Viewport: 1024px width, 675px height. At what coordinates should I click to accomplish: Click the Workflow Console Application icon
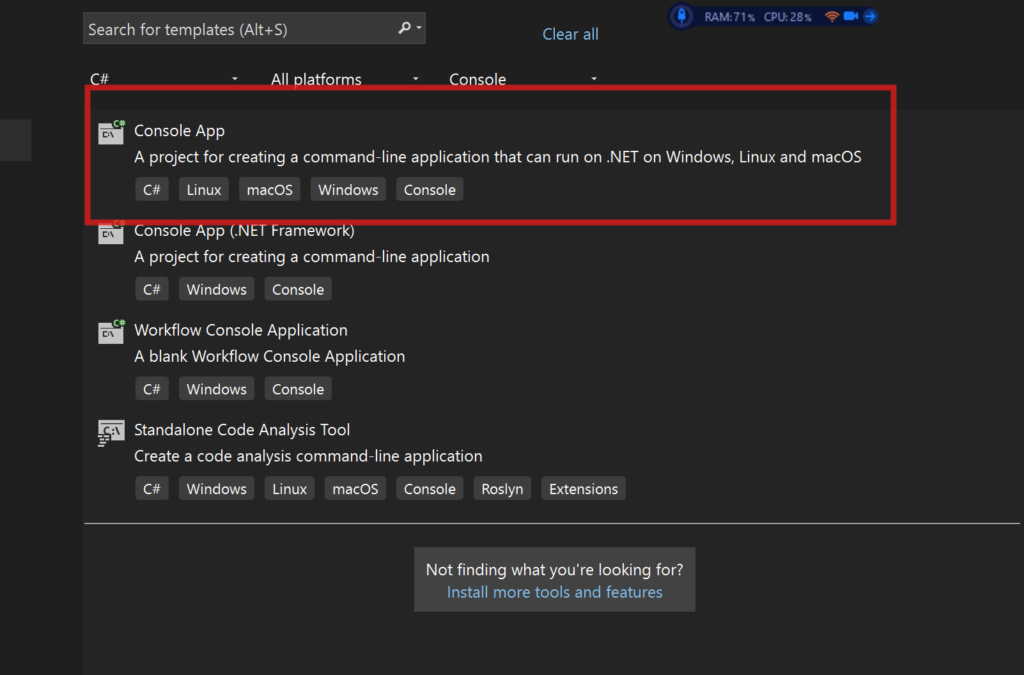(111, 332)
